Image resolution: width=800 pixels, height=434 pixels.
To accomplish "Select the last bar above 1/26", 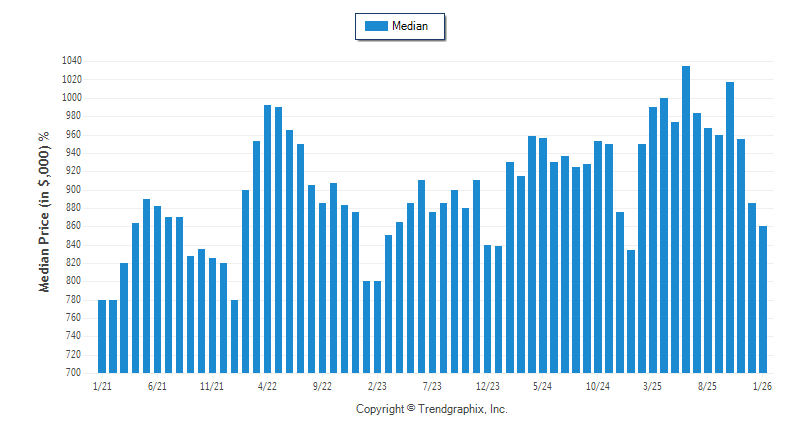I will click(x=763, y=300).
